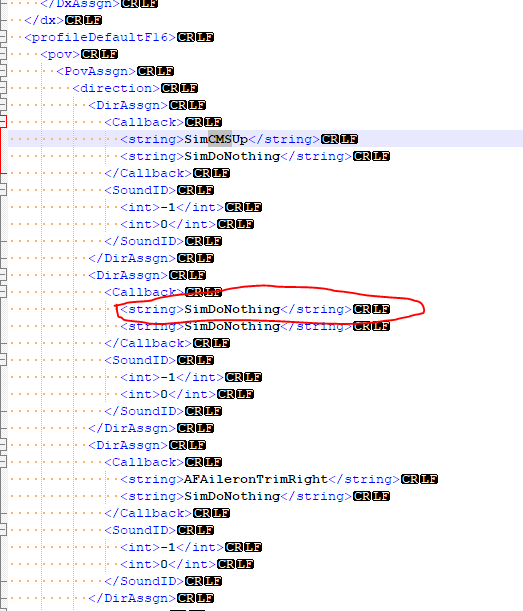Image resolution: width=523 pixels, height=611 pixels.
Task: Collapse the fold marker beside <profileDefaultF16>
Action: (x=3, y=37)
